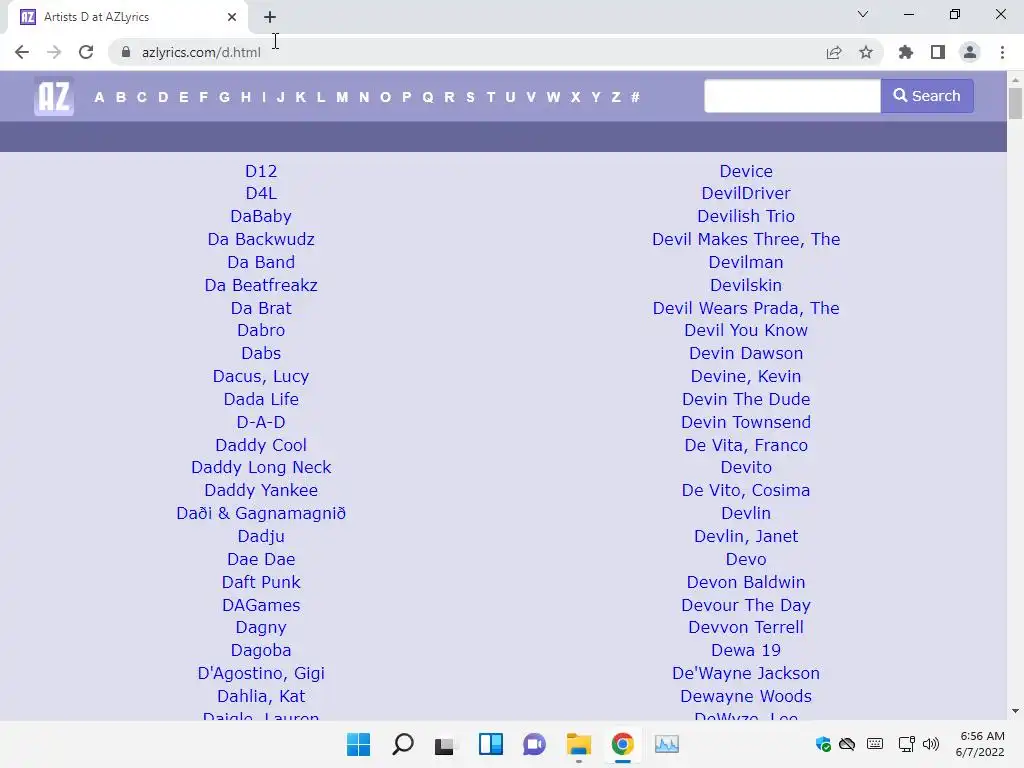Open the Chrome three-dot menu
This screenshot has height=768, width=1024.
tap(1002, 52)
